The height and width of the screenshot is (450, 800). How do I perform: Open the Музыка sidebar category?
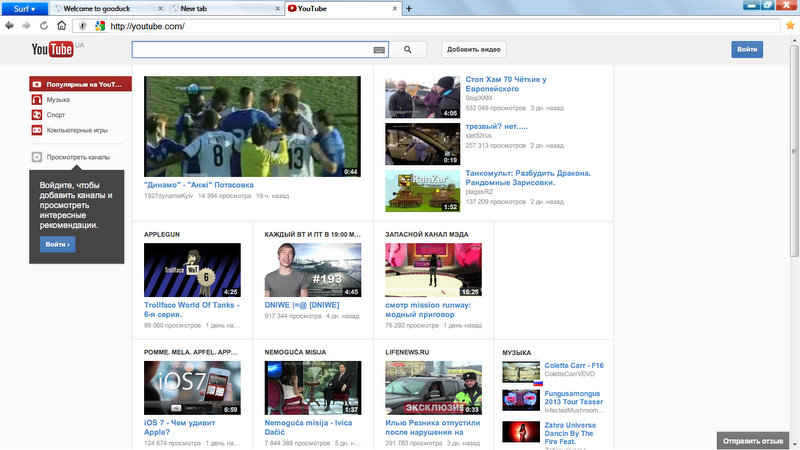58,100
